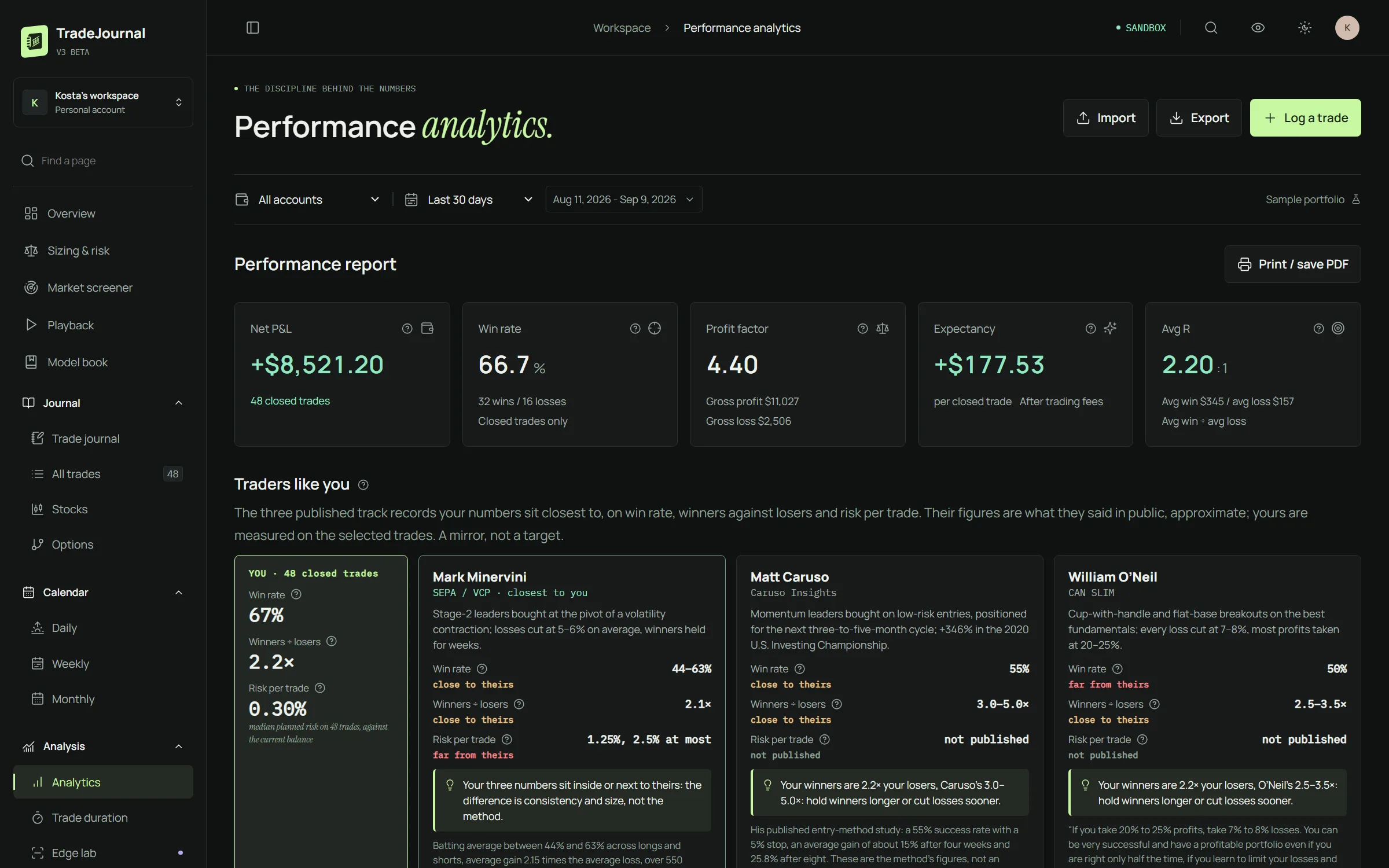This screenshot has height=868, width=1389.
Task: Open Options under Journal
Action: 103,545
